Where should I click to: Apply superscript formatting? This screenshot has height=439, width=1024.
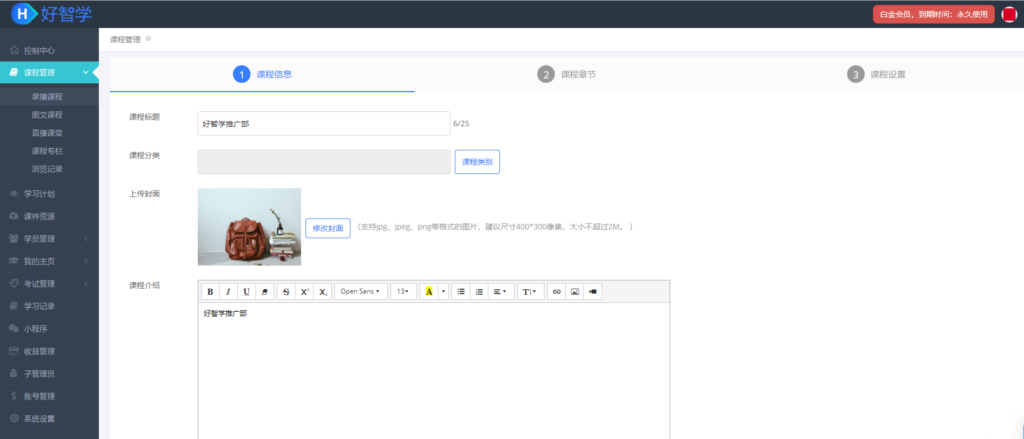(x=304, y=291)
